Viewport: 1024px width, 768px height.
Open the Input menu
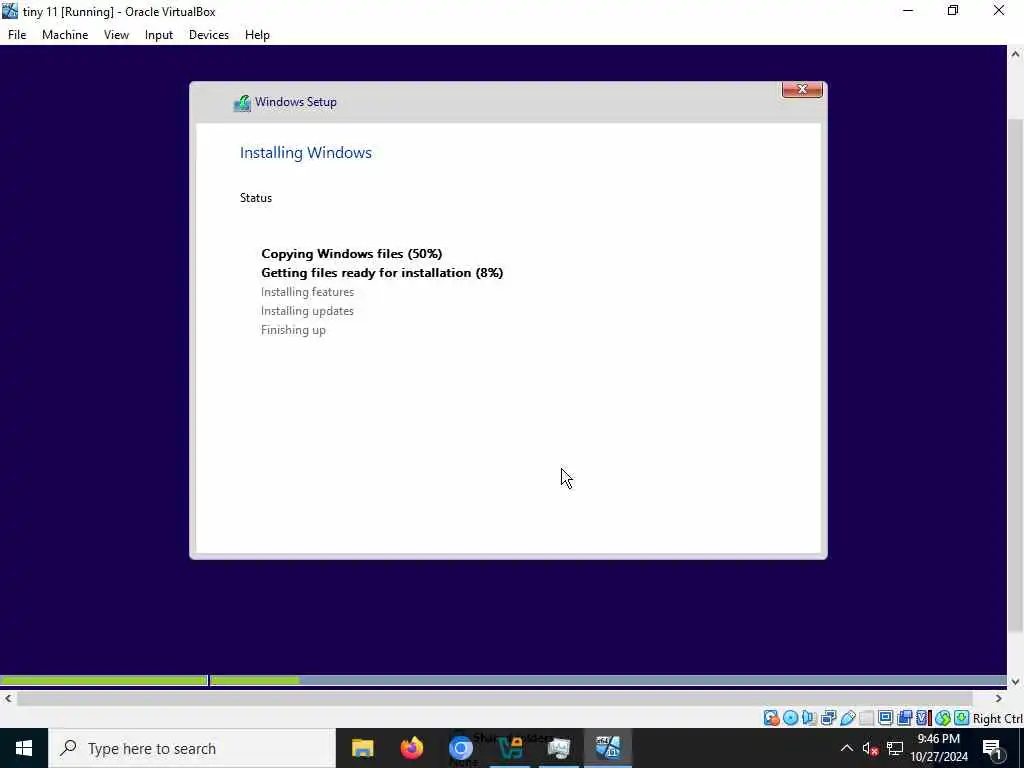159,35
